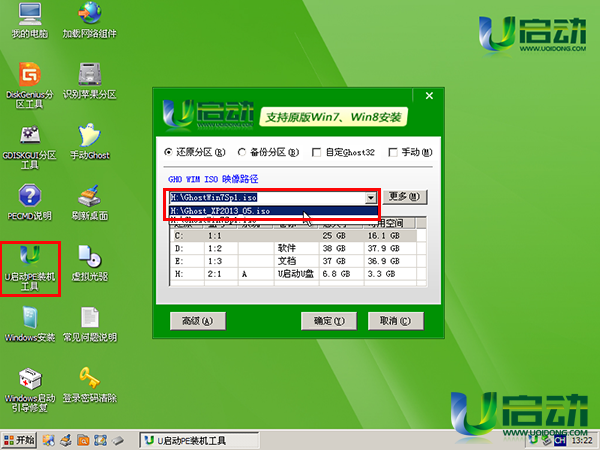This screenshot has height=450, width=600.
Task: Launch DiskGenius分区工具 icon
Action: coord(29,85)
